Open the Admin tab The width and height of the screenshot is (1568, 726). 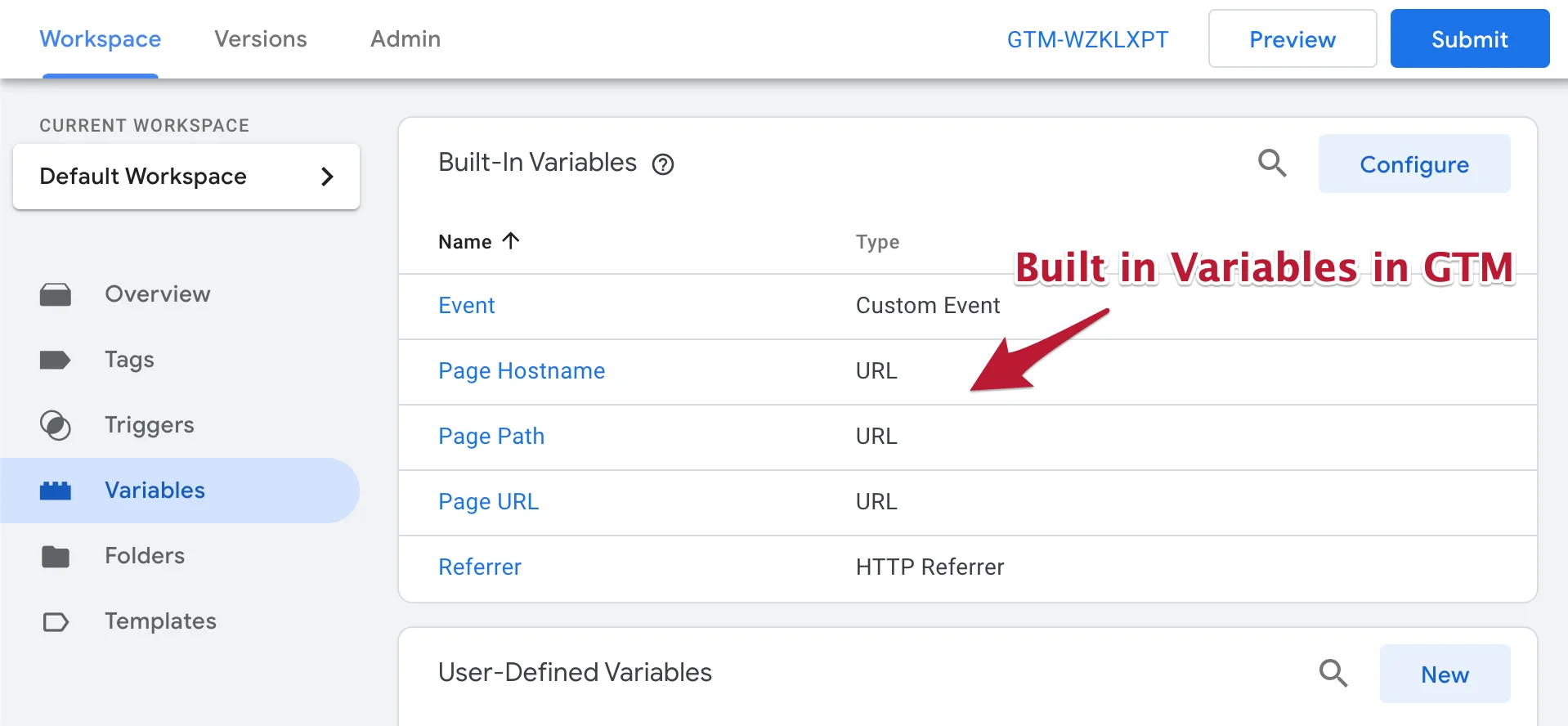pyautogui.click(x=405, y=39)
